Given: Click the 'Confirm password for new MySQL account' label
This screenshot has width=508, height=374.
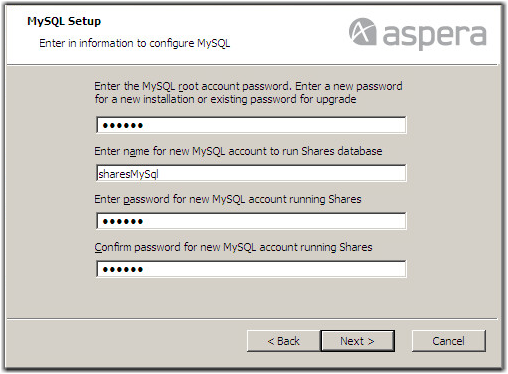Looking at the screenshot, I should coord(233,247).
